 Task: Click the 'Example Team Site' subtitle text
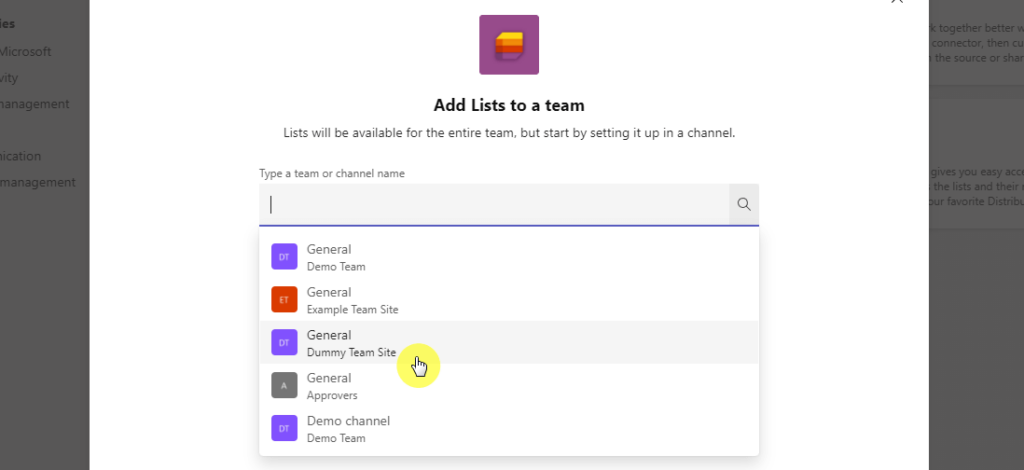click(x=353, y=309)
